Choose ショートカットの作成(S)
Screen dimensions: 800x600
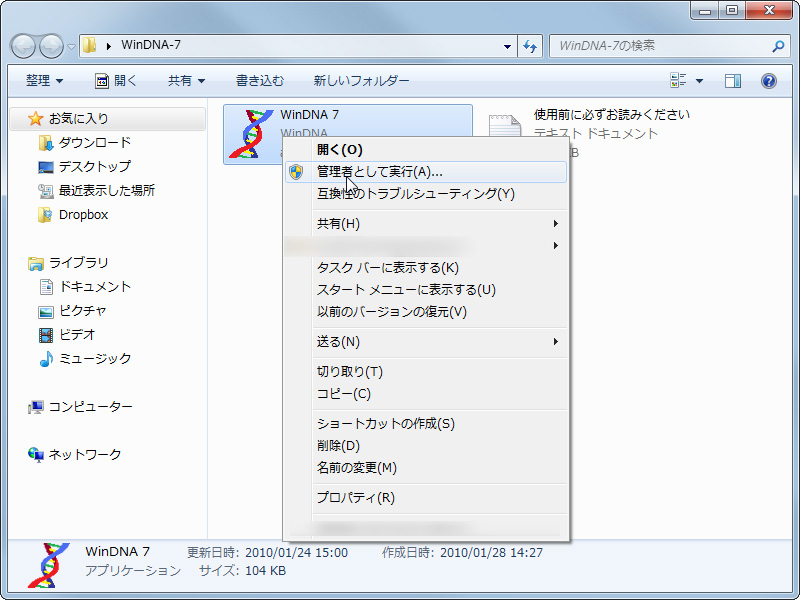click(x=426, y=423)
